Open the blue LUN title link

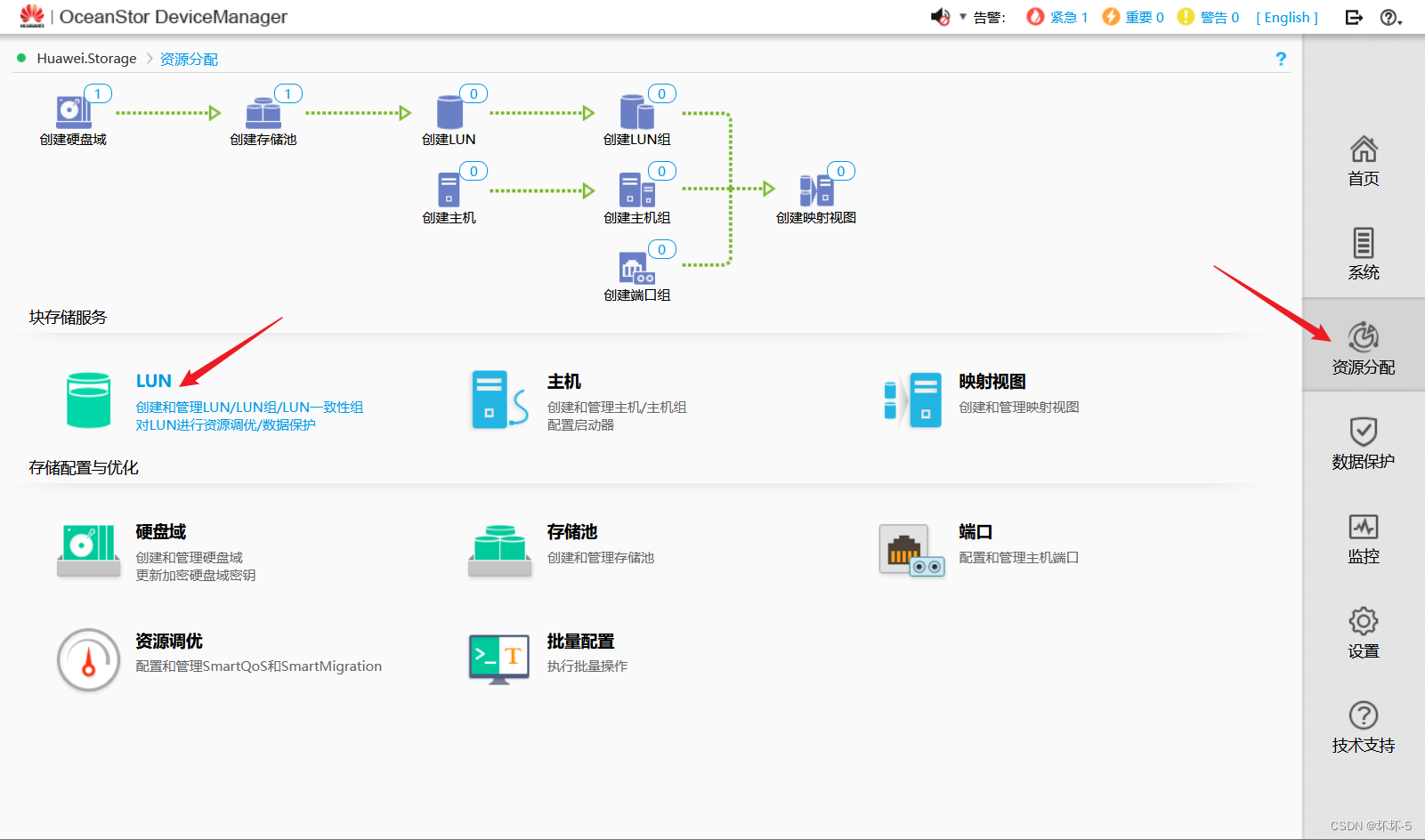pos(153,381)
